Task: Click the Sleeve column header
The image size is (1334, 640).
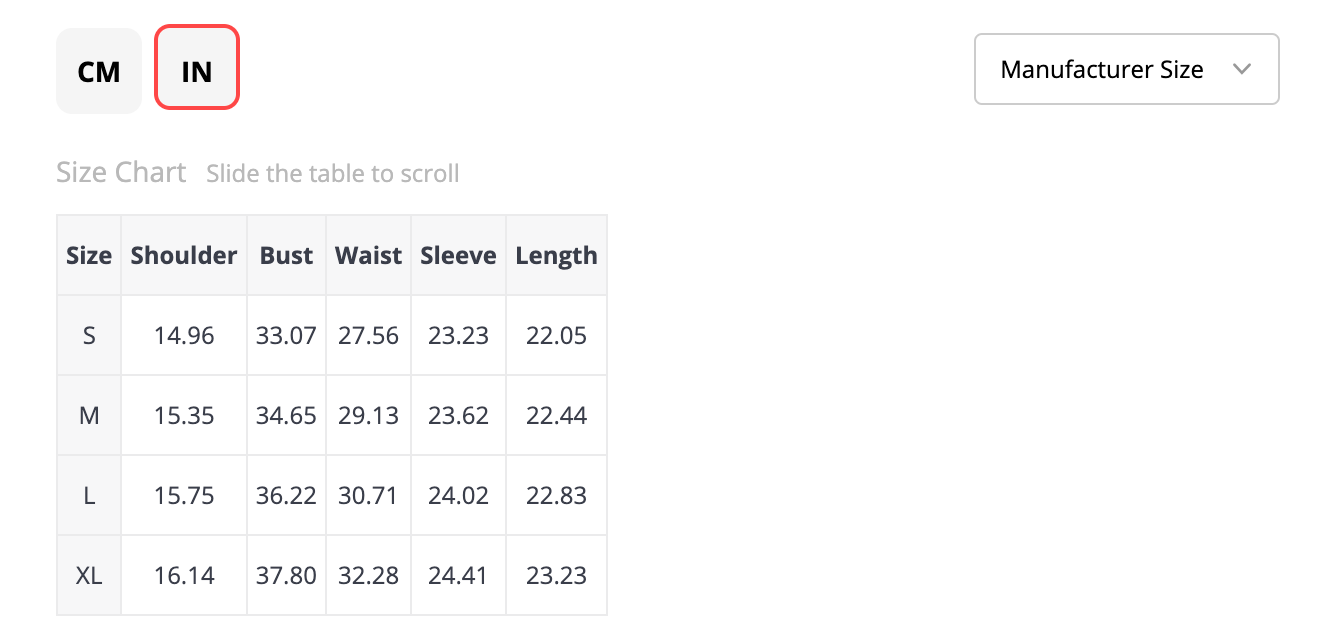Action: 458,255
